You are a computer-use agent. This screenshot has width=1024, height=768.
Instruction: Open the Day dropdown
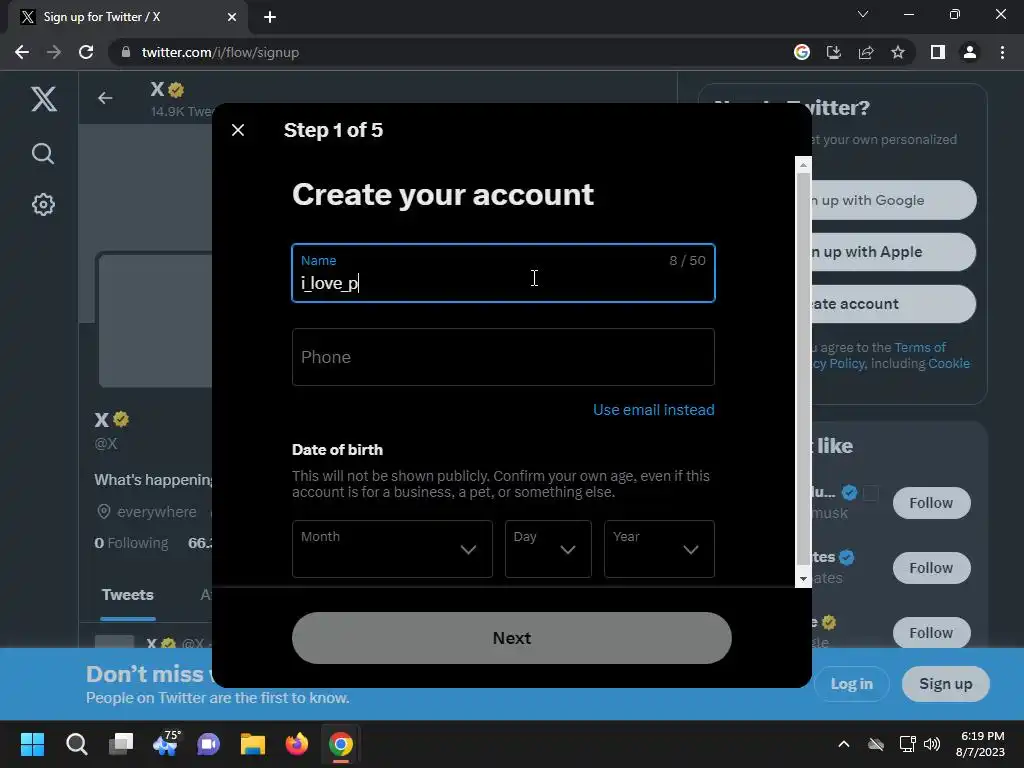click(548, 549)
